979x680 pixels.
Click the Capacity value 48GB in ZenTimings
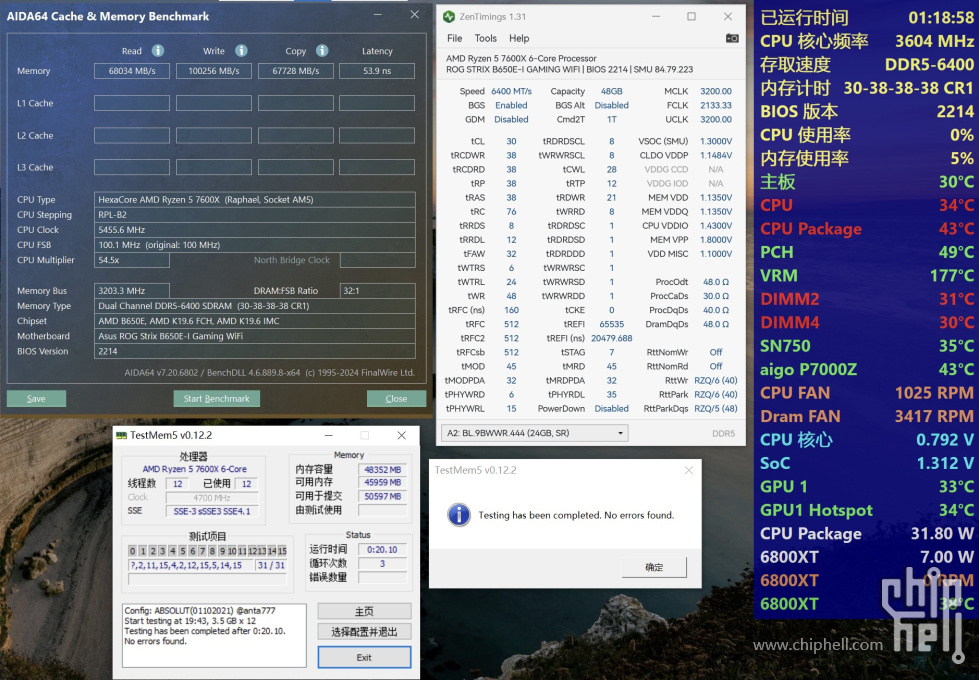coord(611,91)
